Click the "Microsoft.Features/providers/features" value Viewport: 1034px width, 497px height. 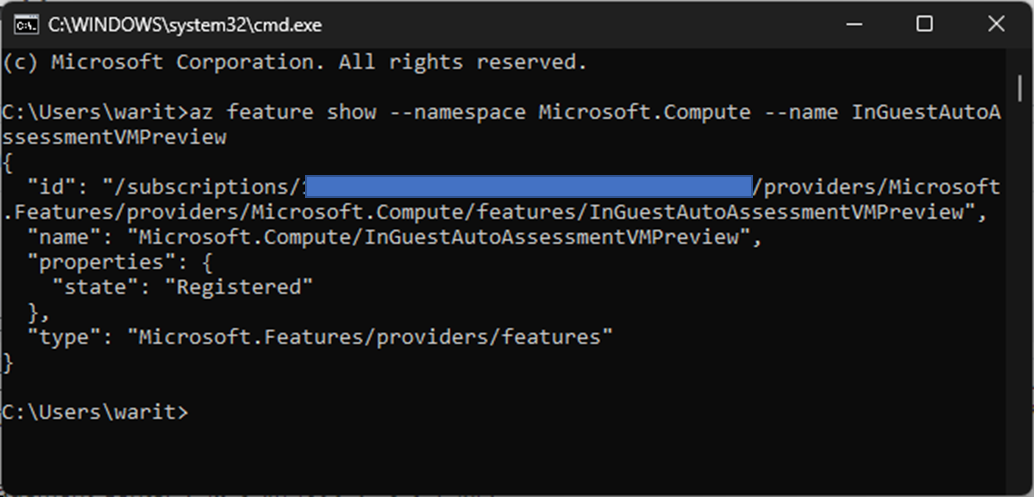[x=370, y=337]
